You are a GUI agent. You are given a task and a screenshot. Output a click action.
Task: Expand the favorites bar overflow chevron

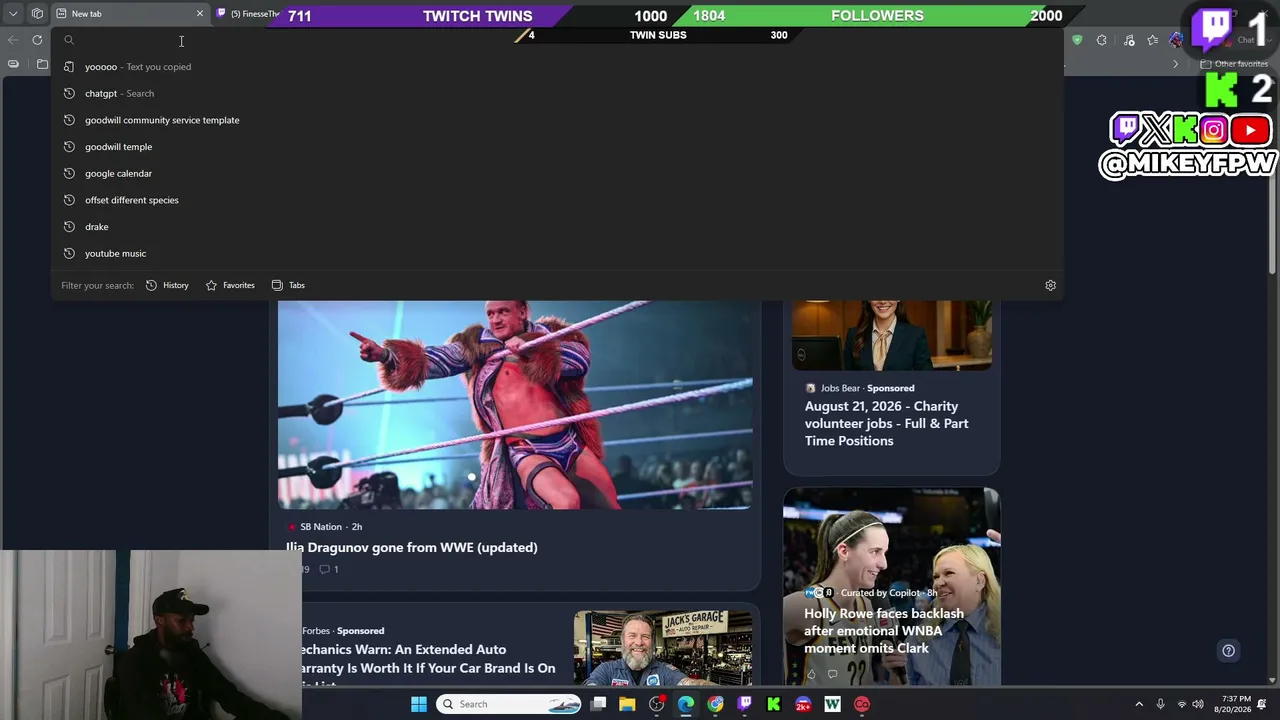coord(1176,64)
